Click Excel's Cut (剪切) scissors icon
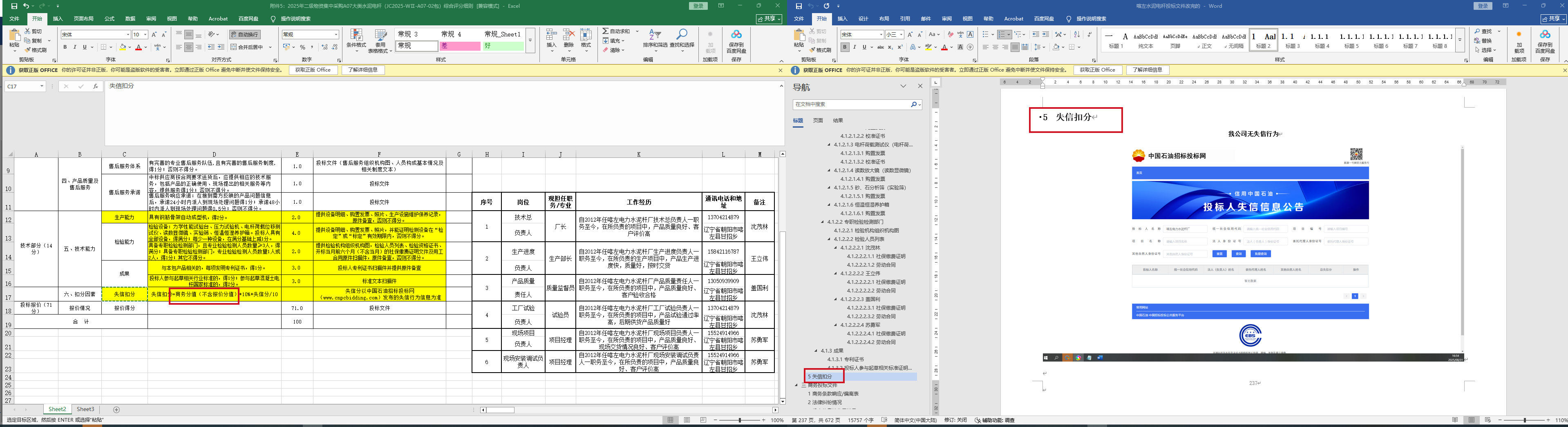This screenshot has height=427, width=1568. coord(28,31)
